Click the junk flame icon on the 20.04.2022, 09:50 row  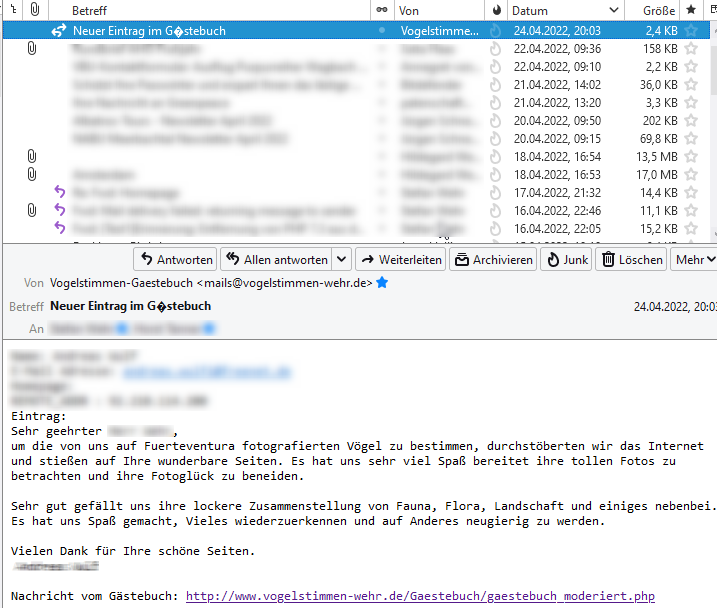pos(495,121)
